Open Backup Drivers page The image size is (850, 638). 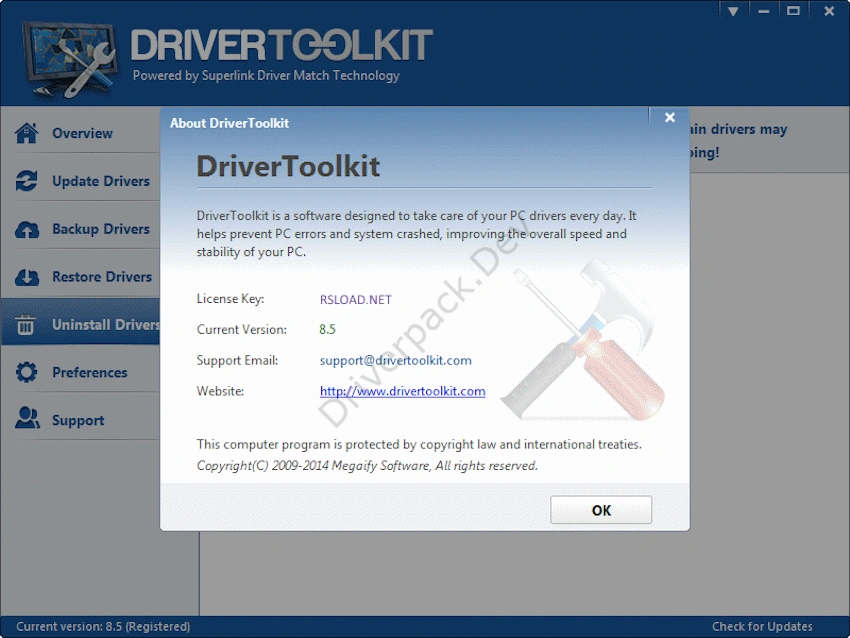tap(101, 229)
